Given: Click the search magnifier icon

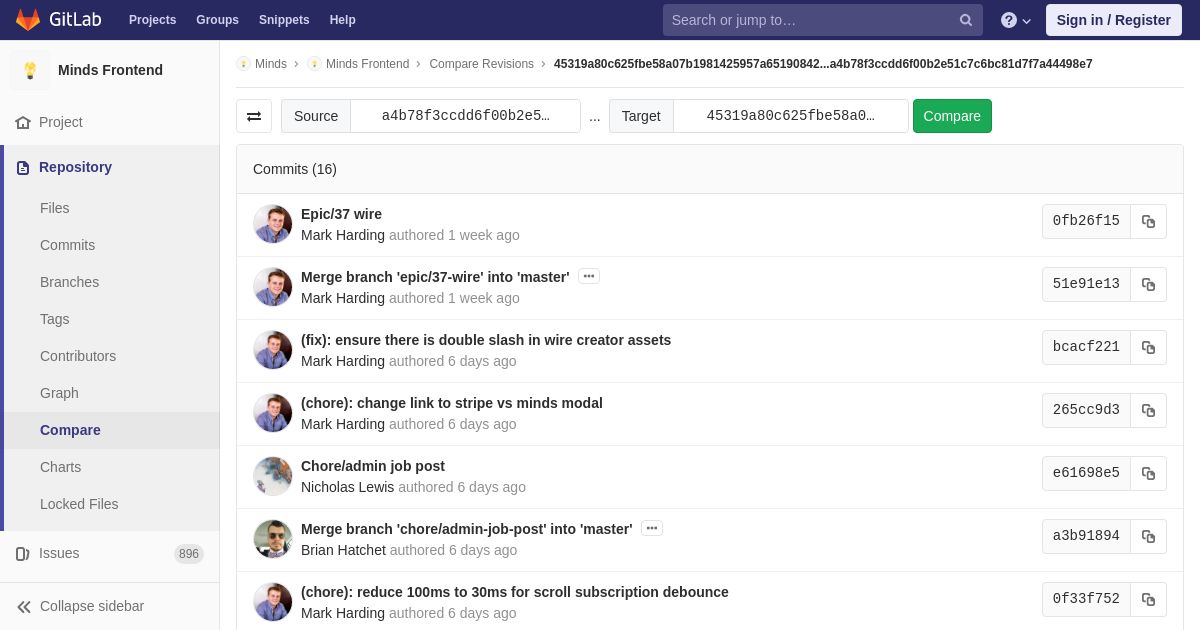Looking at the screenshot, I should click(x=965, y=20).
